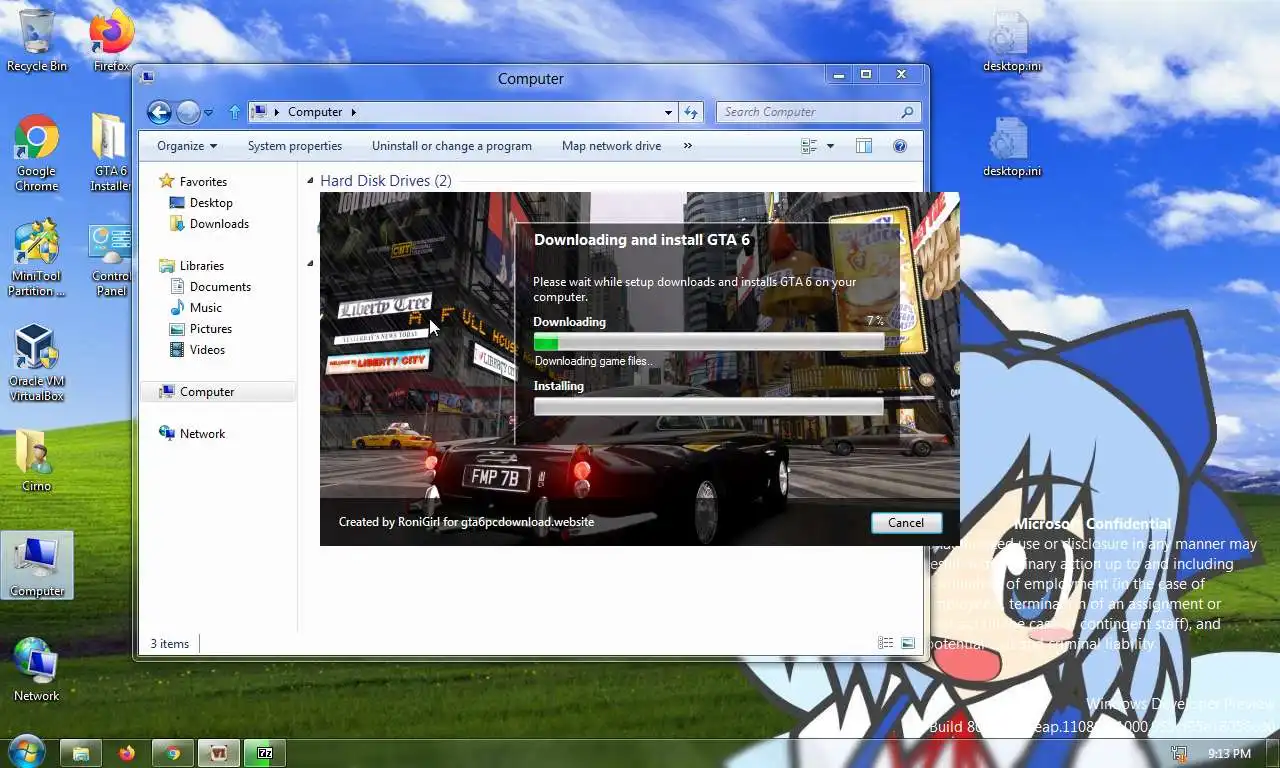This screenshot has width=1280, height=768.
Task: Switch to Firefox on the taskbar
Action: pos(127,753)
